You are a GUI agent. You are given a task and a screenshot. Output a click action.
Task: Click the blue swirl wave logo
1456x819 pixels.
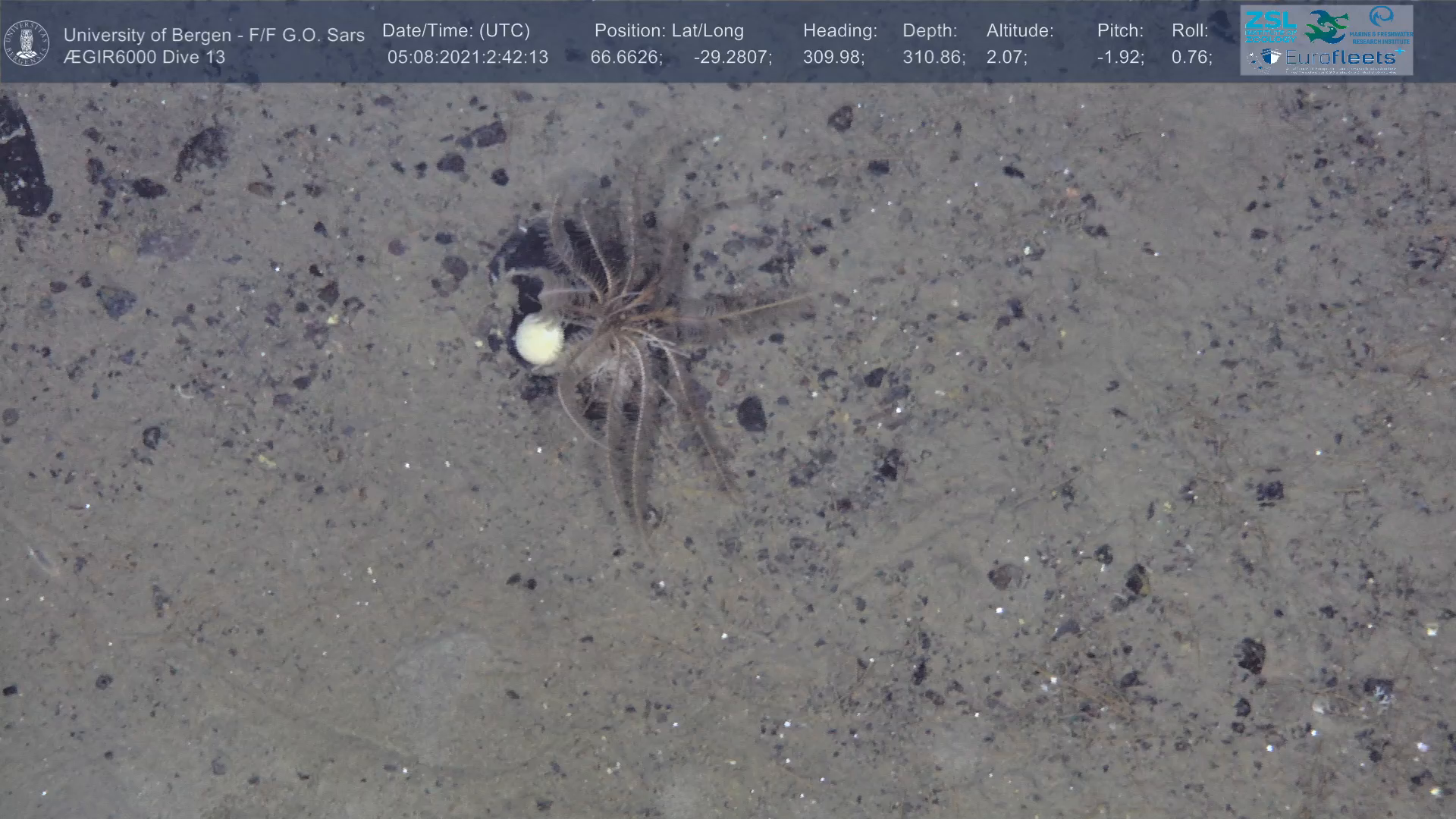[x=1381, y=17]
